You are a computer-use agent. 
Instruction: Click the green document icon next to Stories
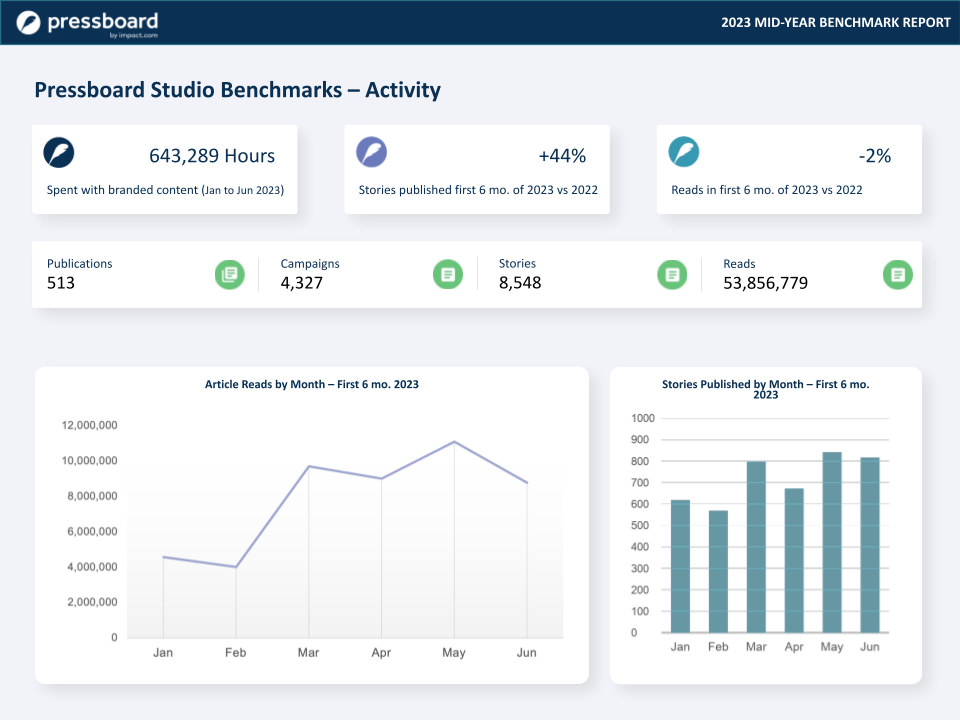[x=672, y=274]
